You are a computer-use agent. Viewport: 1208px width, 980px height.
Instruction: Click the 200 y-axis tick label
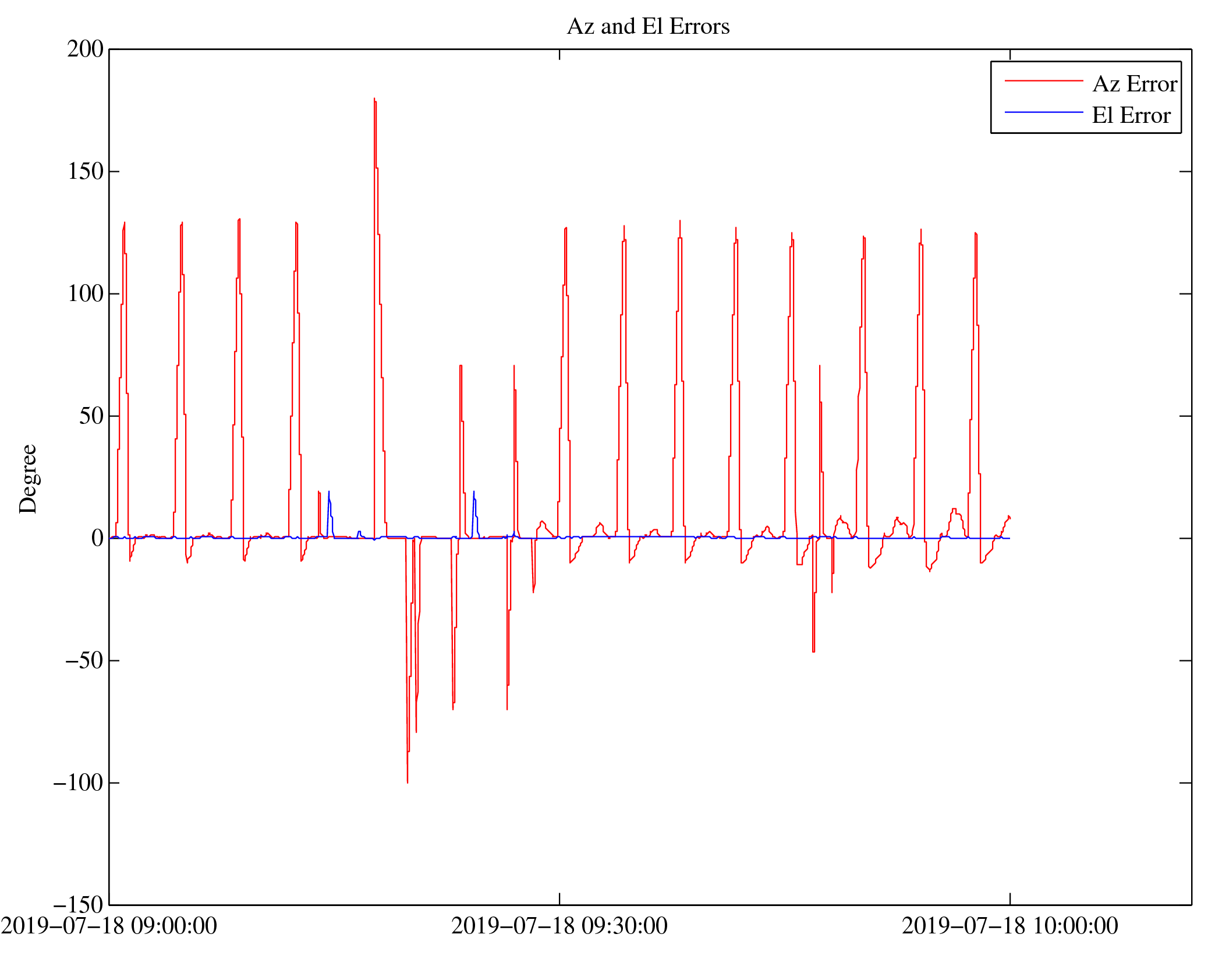pos(86,49)
